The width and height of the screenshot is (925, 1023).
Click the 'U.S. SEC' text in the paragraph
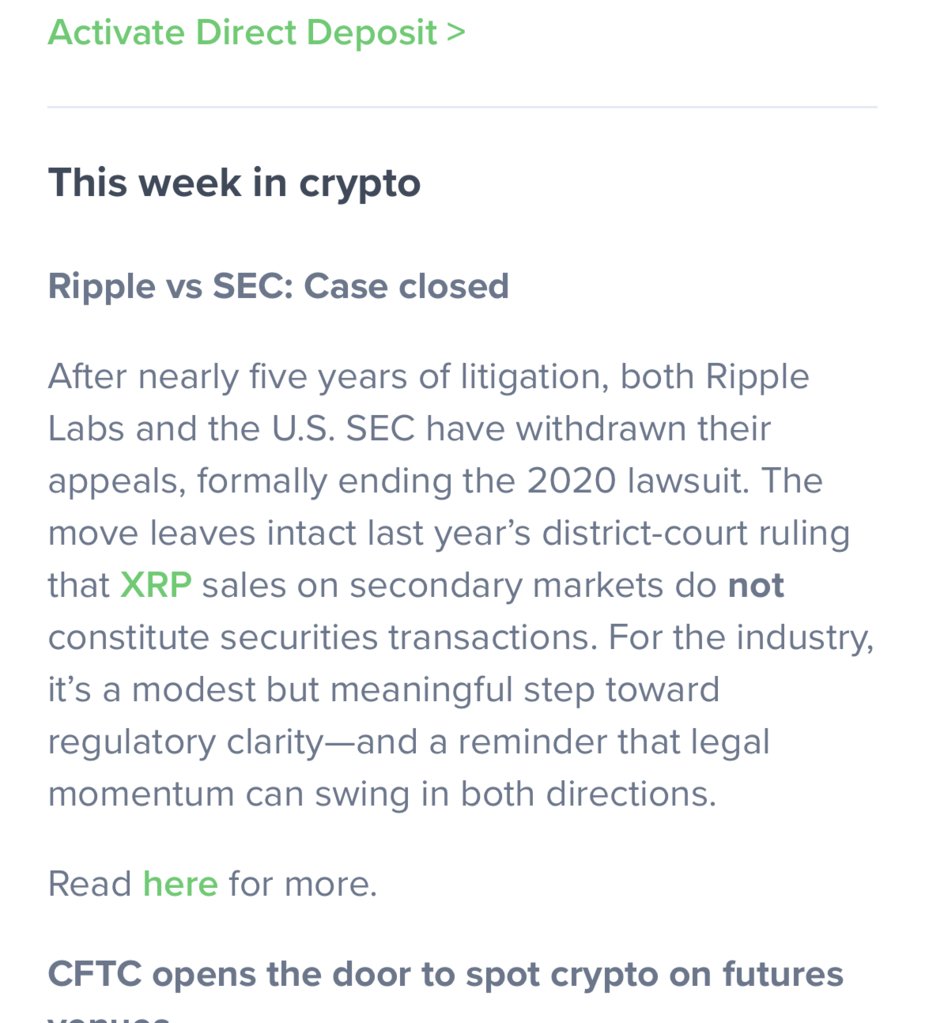[343, 429]
